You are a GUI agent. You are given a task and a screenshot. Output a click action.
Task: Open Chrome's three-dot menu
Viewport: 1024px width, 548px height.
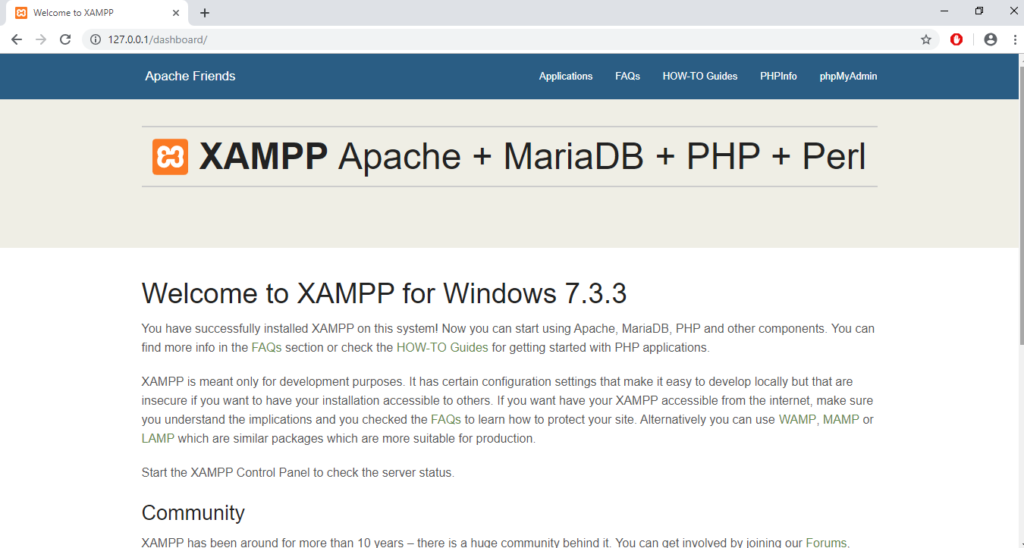pyautogui.click(x=1015, y=40)
